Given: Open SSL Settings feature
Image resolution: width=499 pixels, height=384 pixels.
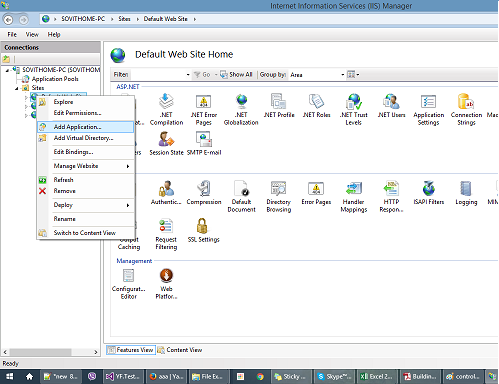Looking at the screenshot, I should 203,230.
